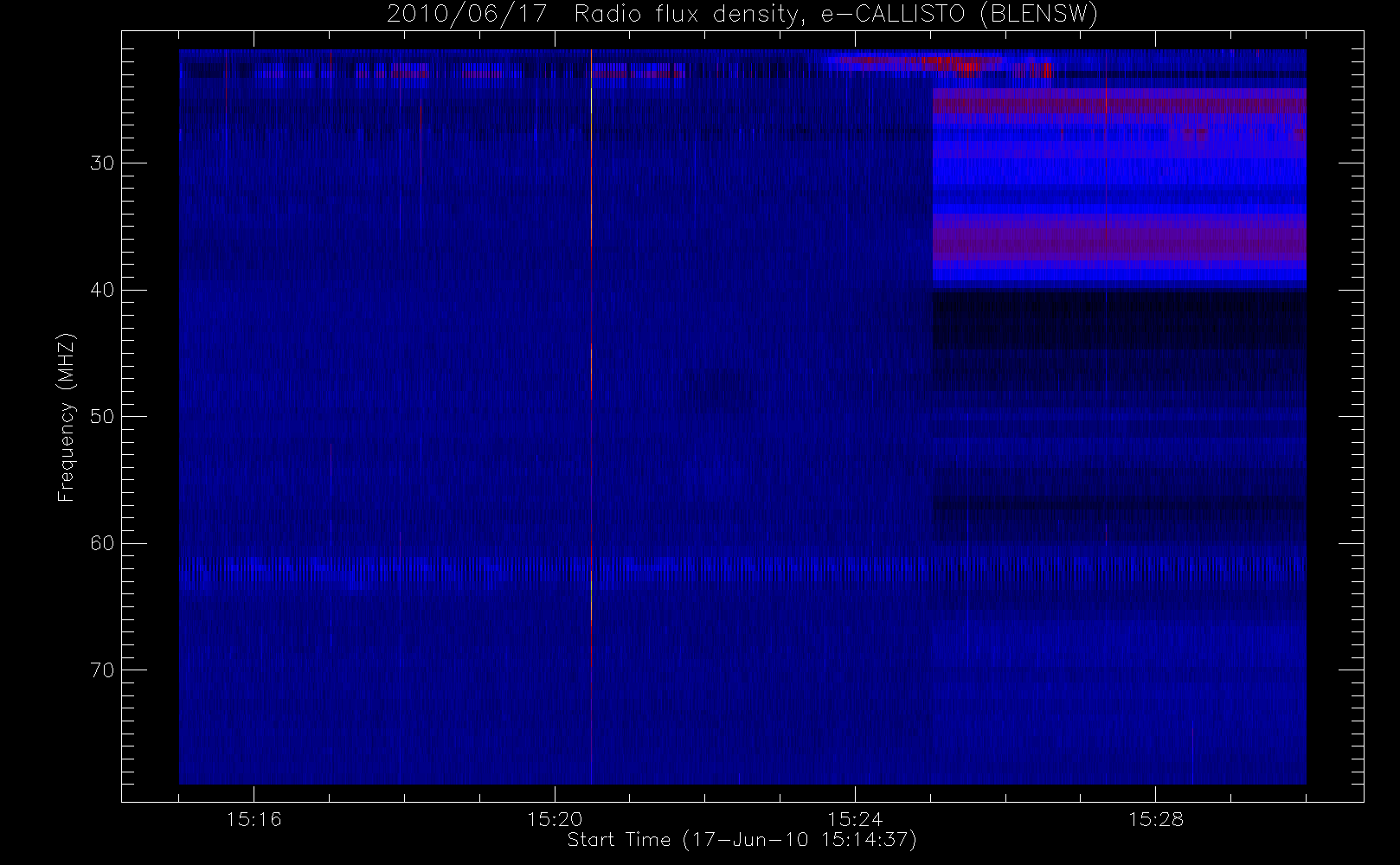
Task: Click the 70 frequency tick label
Action: pos(101,670)
